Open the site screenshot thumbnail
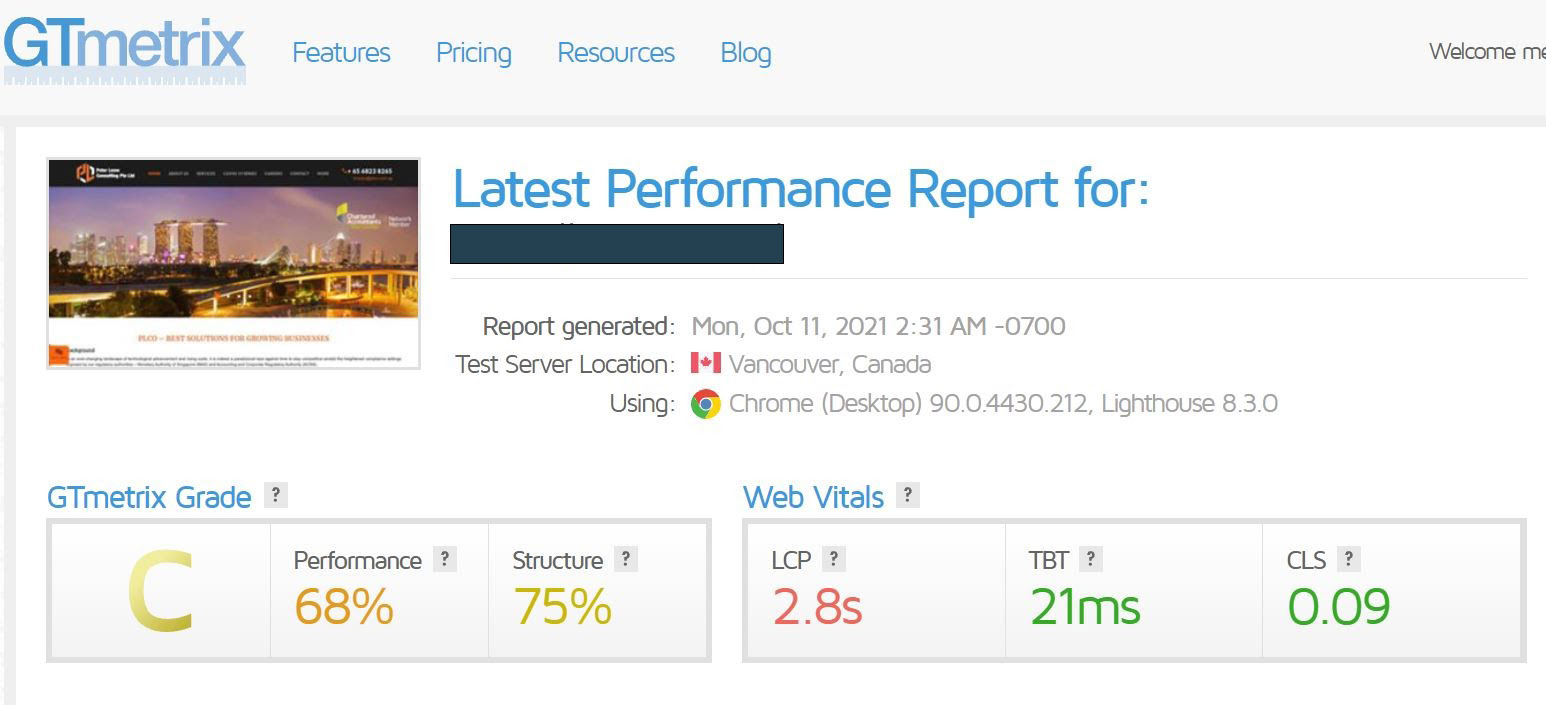Image resolution: width=1546 pixels, height=705 pixels. point(234,263)
